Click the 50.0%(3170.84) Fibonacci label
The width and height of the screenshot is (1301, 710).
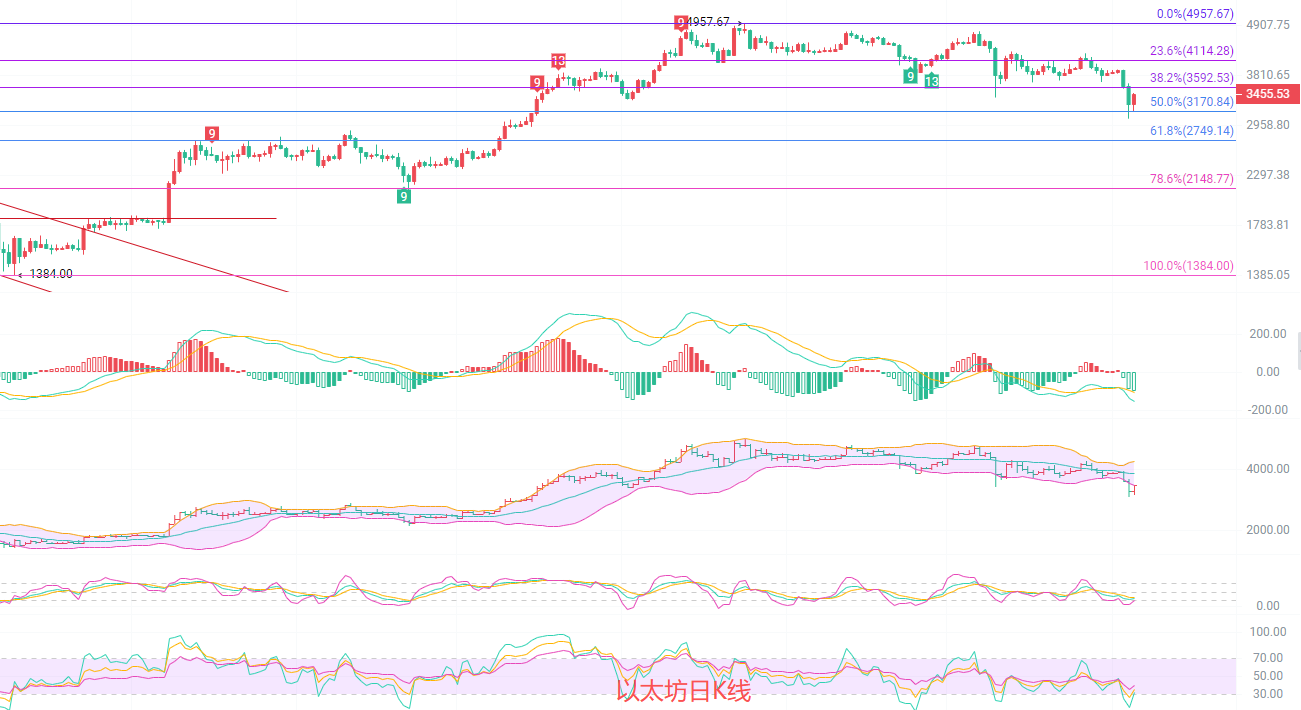click(x=1191, y=102)
